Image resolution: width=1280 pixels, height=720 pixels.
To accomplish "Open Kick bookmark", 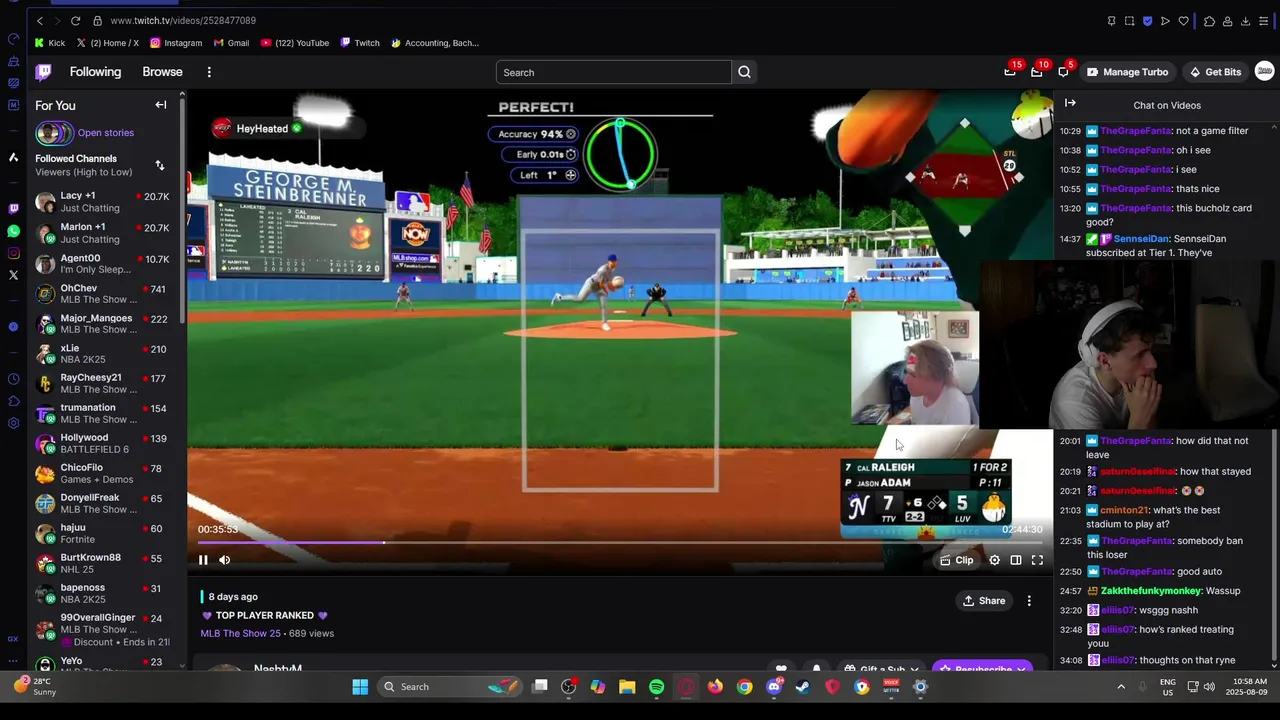I will pyautogui.click(x=50, y=43).
